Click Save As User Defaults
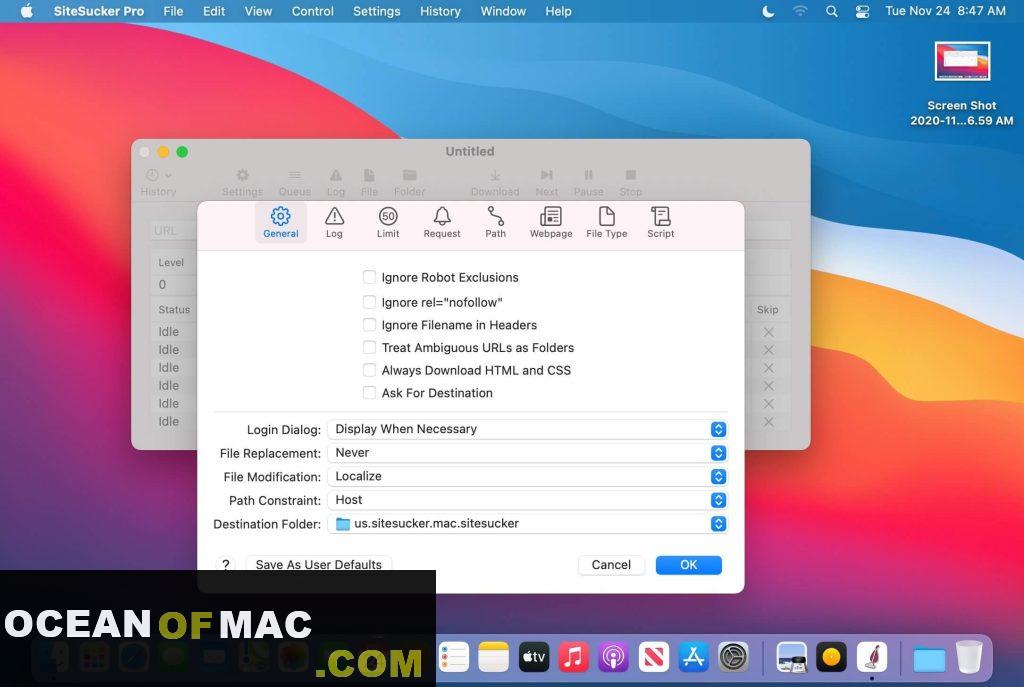 point(319,564)
